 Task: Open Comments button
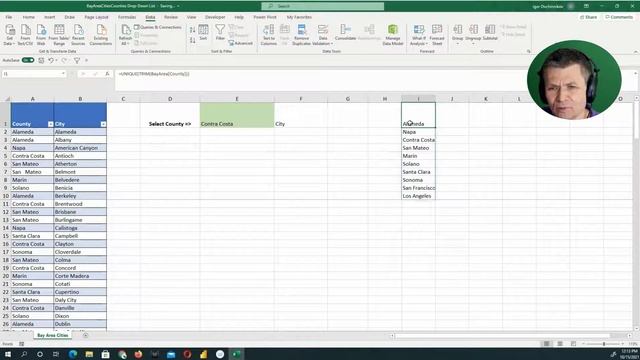point(619,17)
